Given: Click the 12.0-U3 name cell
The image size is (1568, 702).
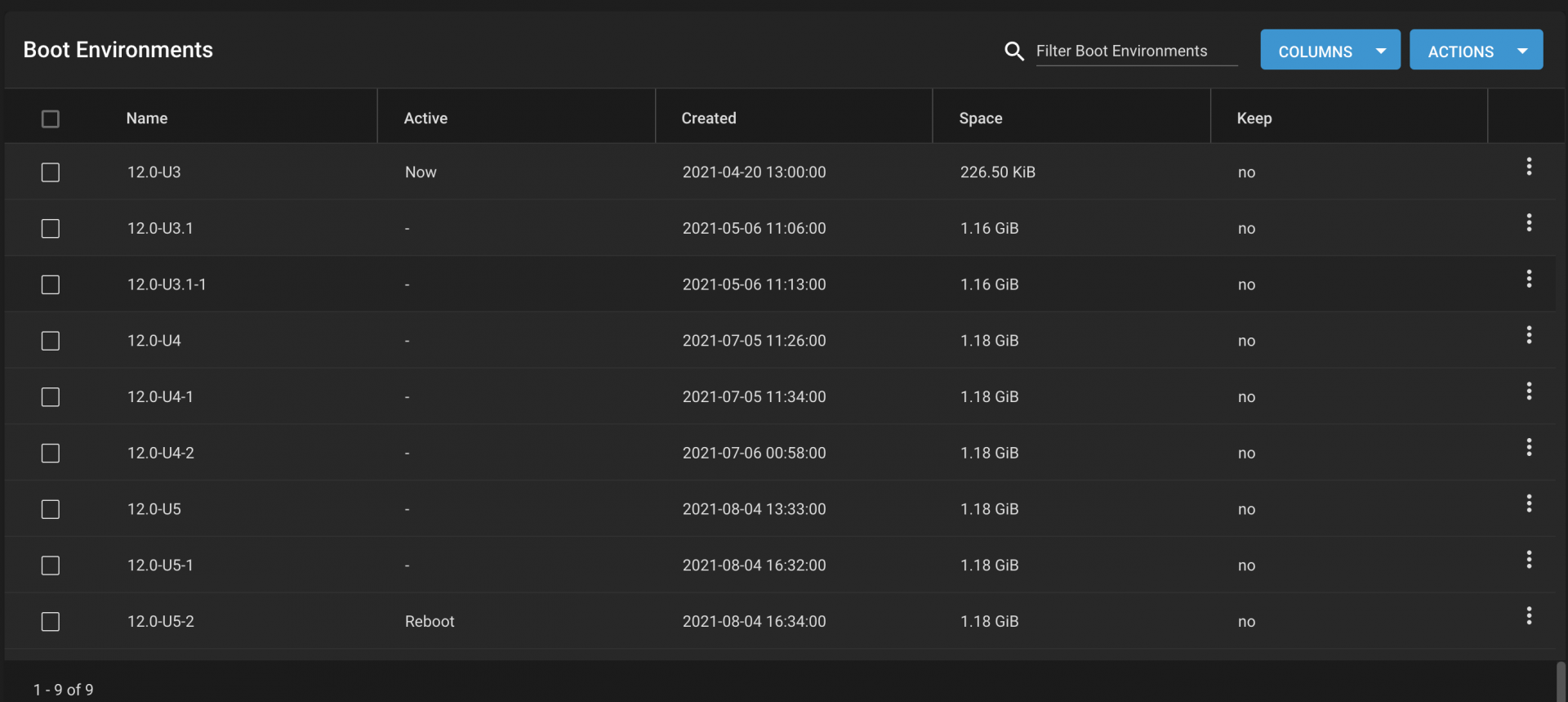Looking at the screenshot, I should (x=154, y=172).
